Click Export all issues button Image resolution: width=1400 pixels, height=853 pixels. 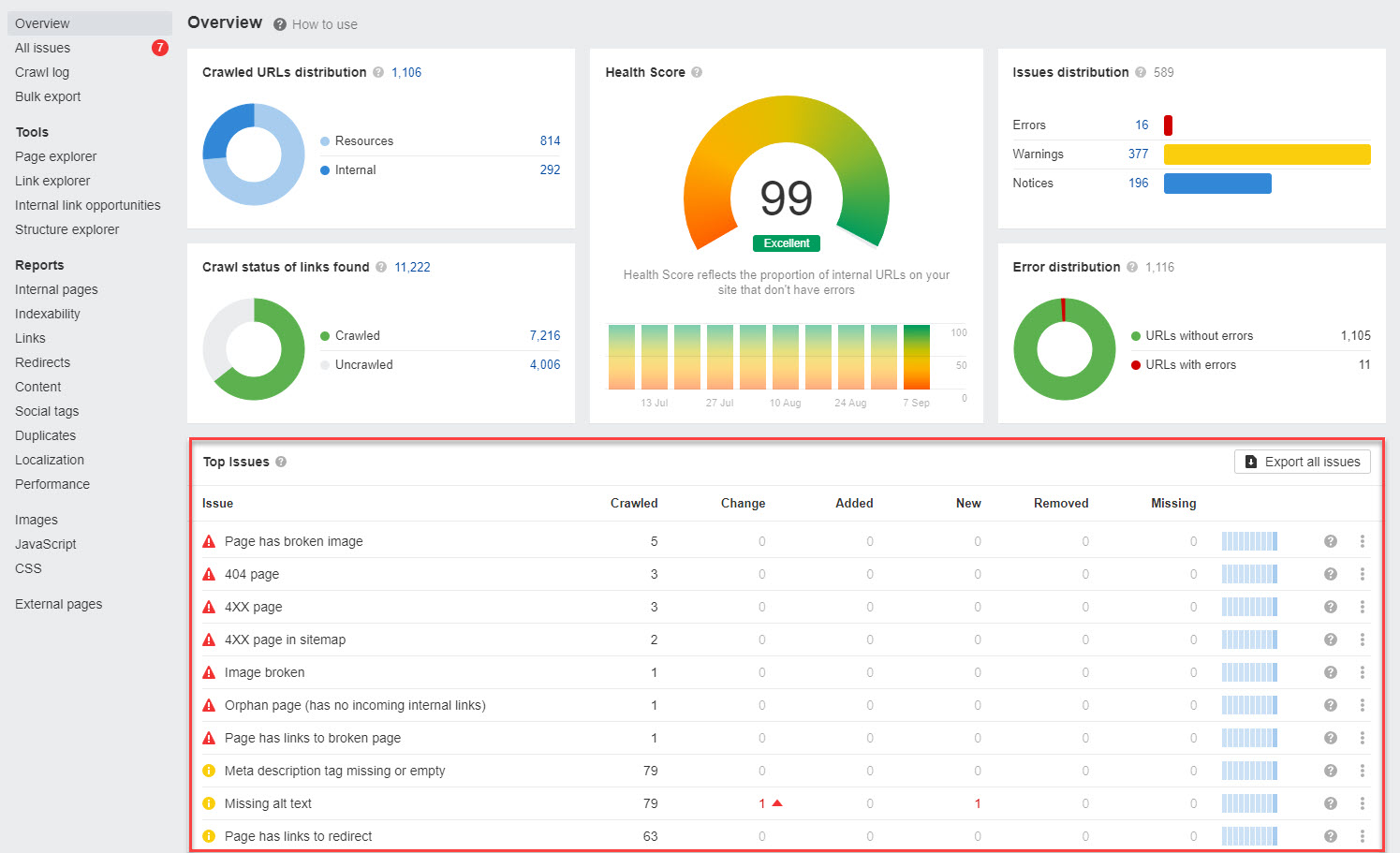1302,462
